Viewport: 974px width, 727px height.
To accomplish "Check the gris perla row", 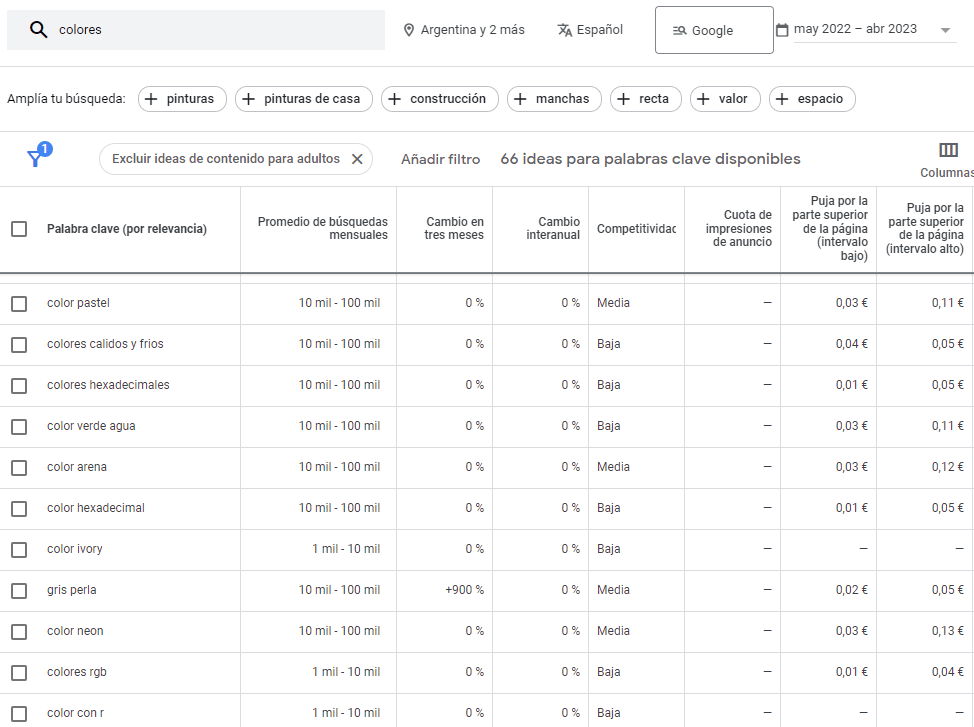I will tap(19, 590).
